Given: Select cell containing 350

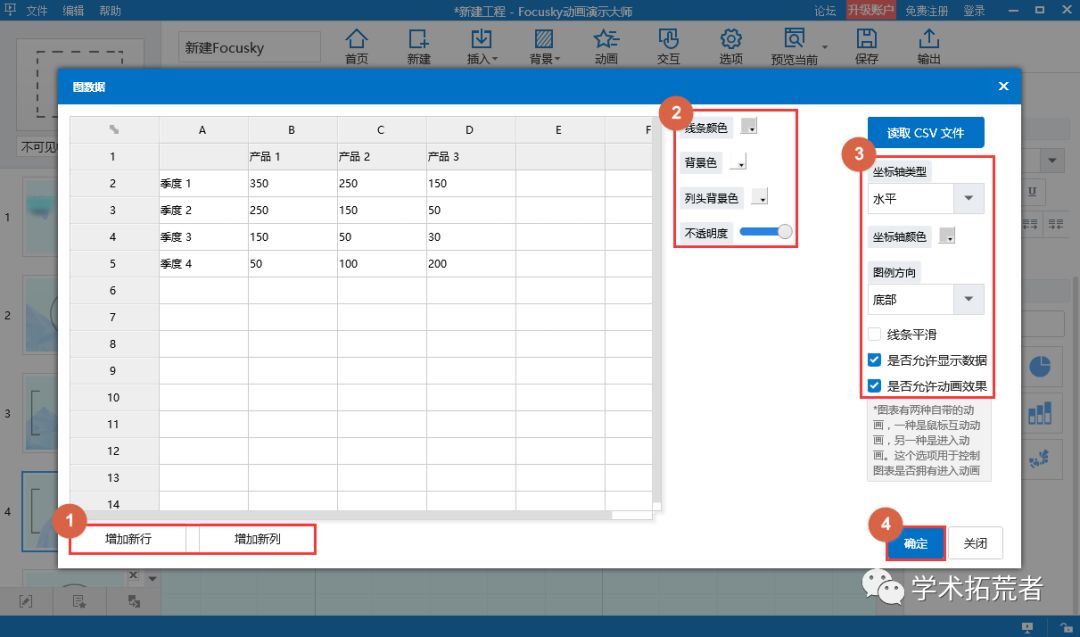Looking at the screenshot, I should coord(293,183).
